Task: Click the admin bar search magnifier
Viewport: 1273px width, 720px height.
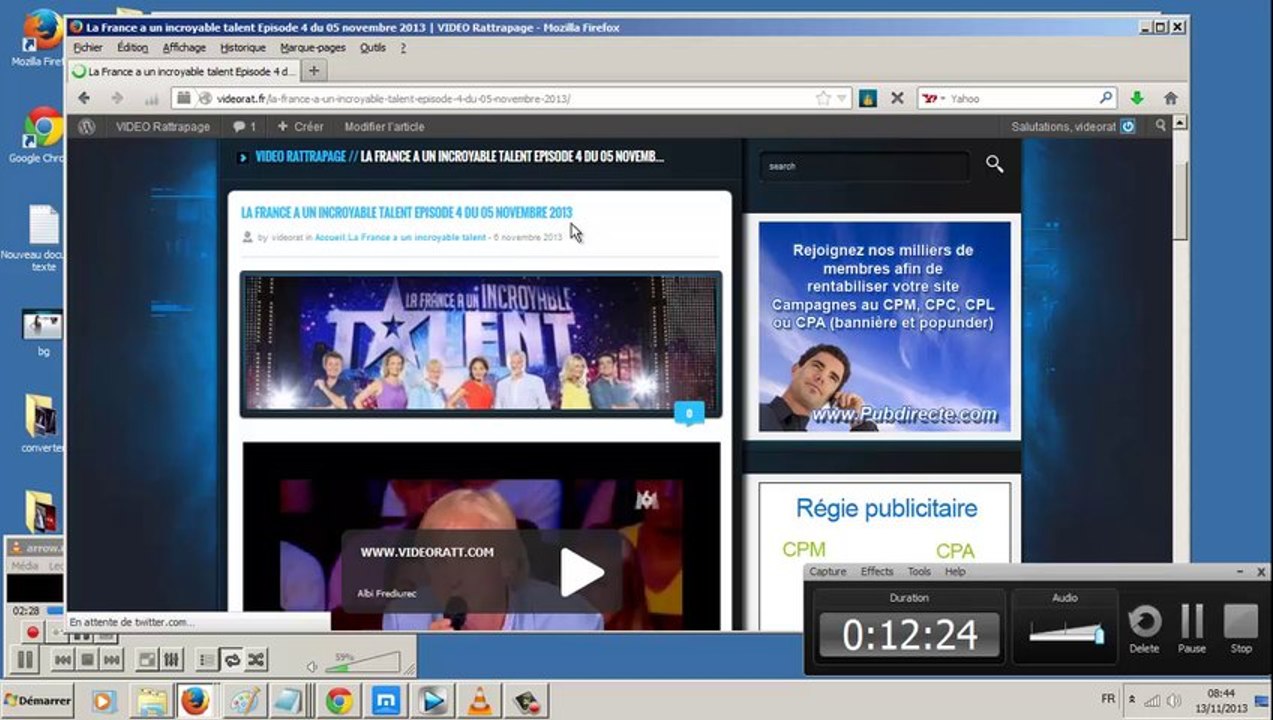Action: [1161, 126]
